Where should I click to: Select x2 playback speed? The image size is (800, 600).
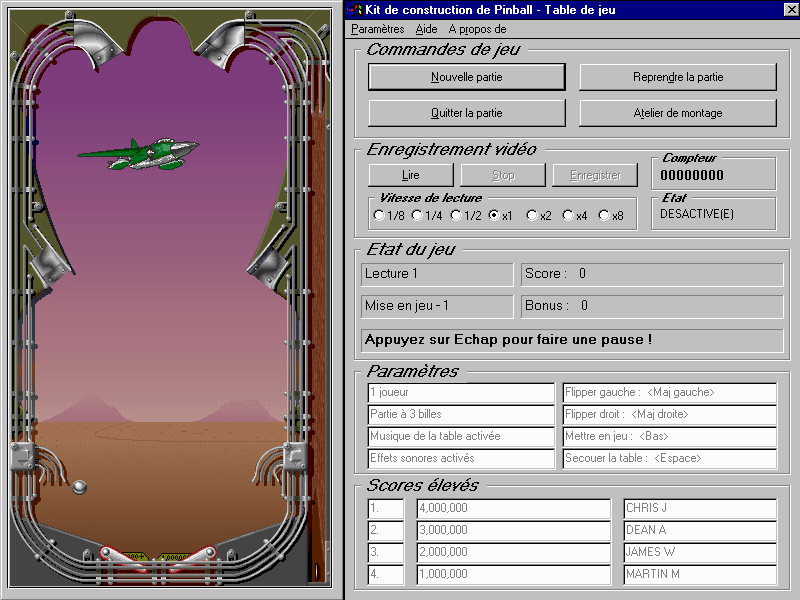click(x=532, y=213)
